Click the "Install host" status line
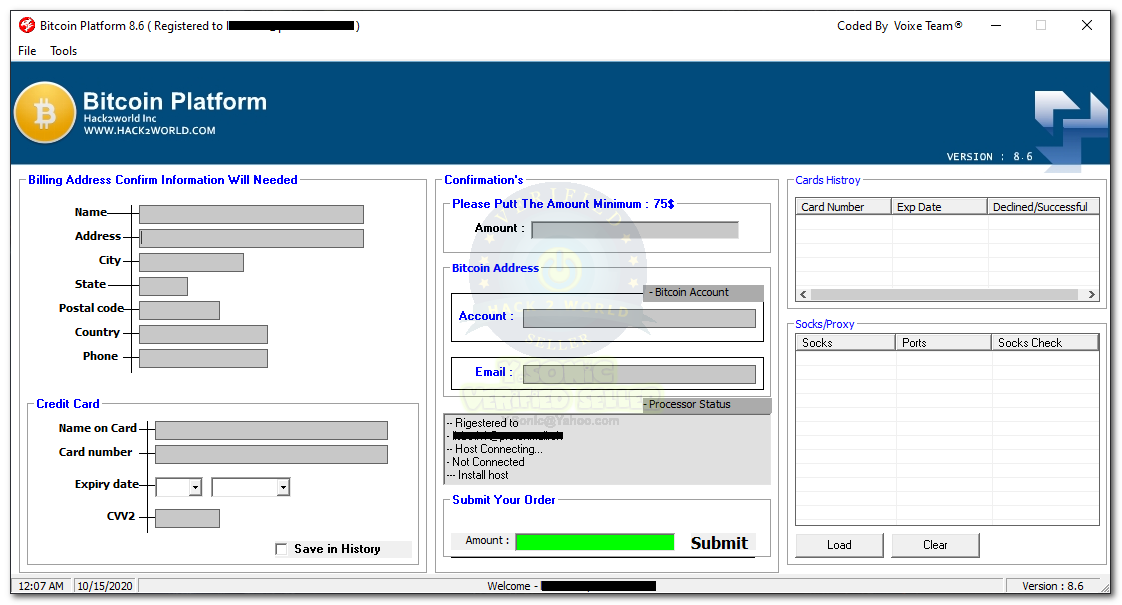The width and height of the screenshot is (1122, 605). click(478, 475)
